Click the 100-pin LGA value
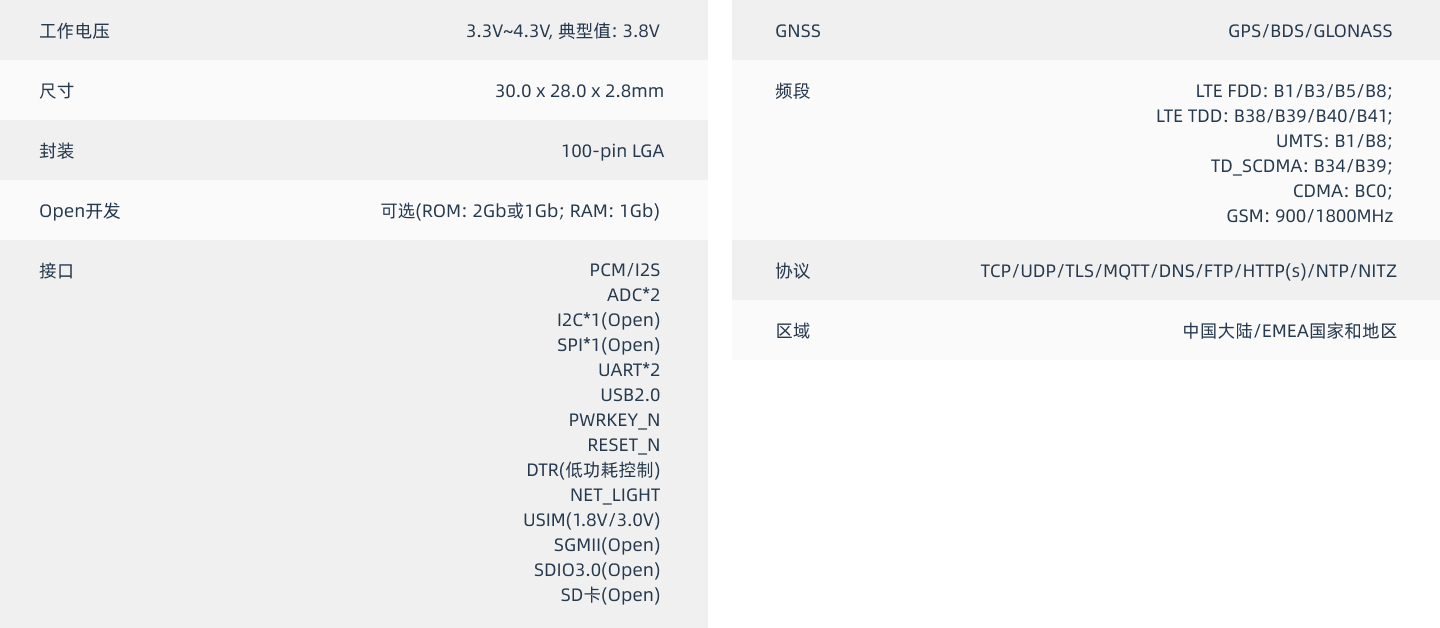This screenshot has width=1440, height=628. pyautogui.click(x=612, y=151)
